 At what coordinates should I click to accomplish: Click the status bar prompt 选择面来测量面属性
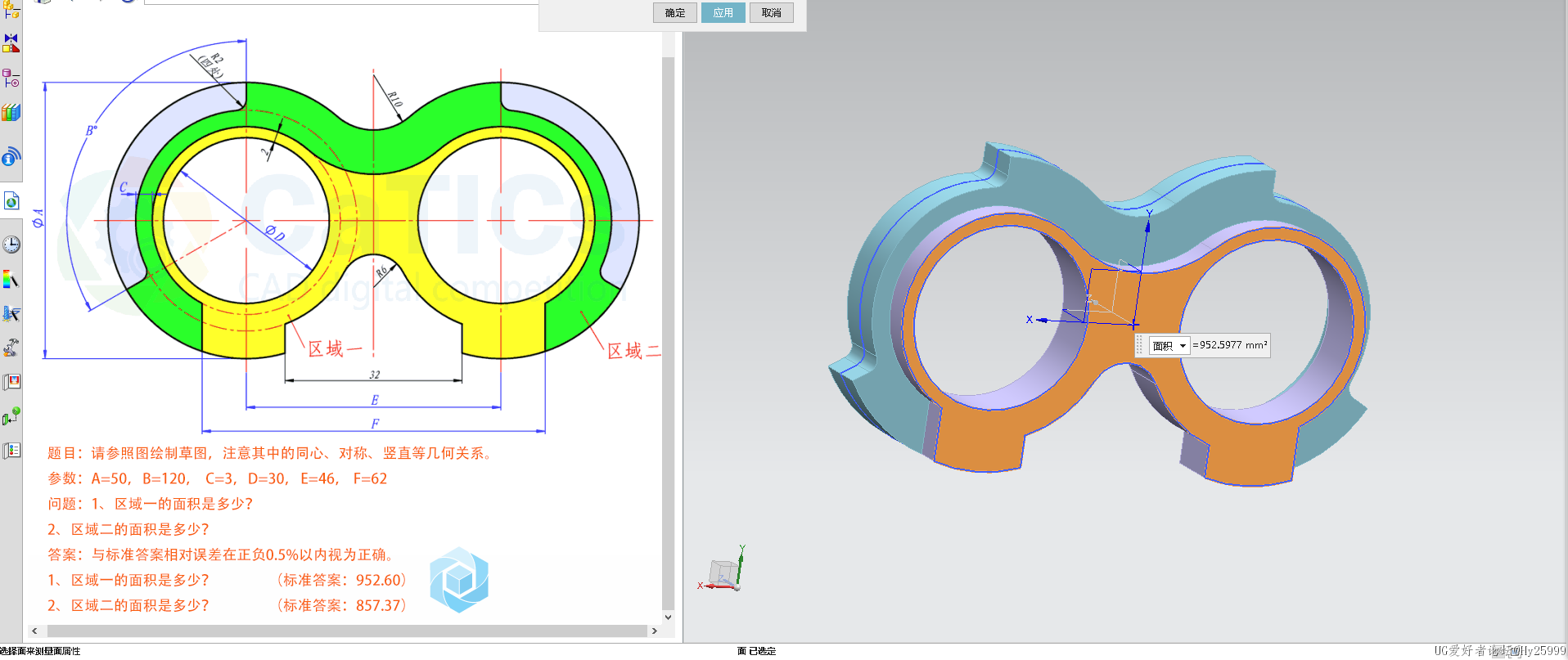point(40,651)
